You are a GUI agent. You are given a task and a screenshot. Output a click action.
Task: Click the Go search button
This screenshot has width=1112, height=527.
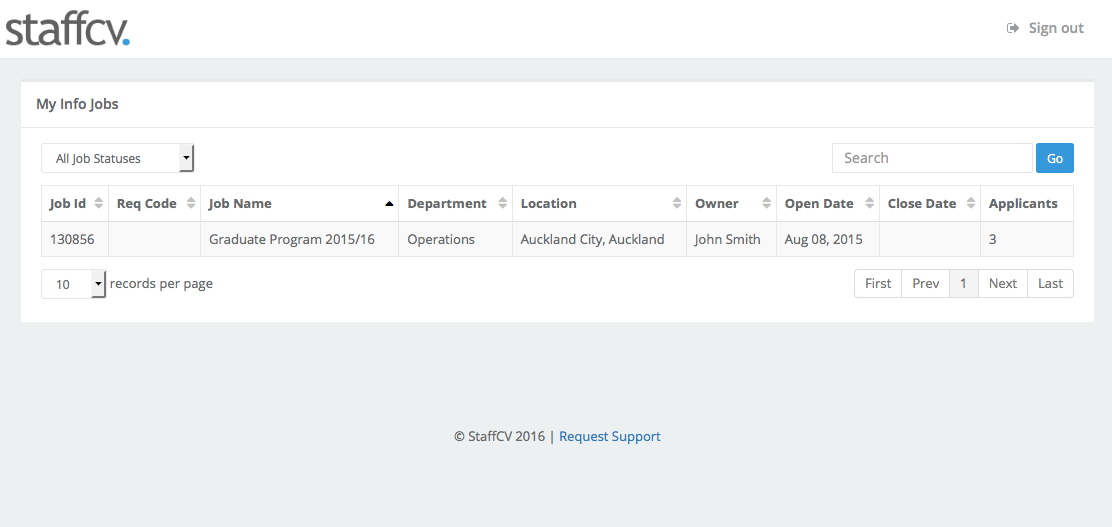1055,158
